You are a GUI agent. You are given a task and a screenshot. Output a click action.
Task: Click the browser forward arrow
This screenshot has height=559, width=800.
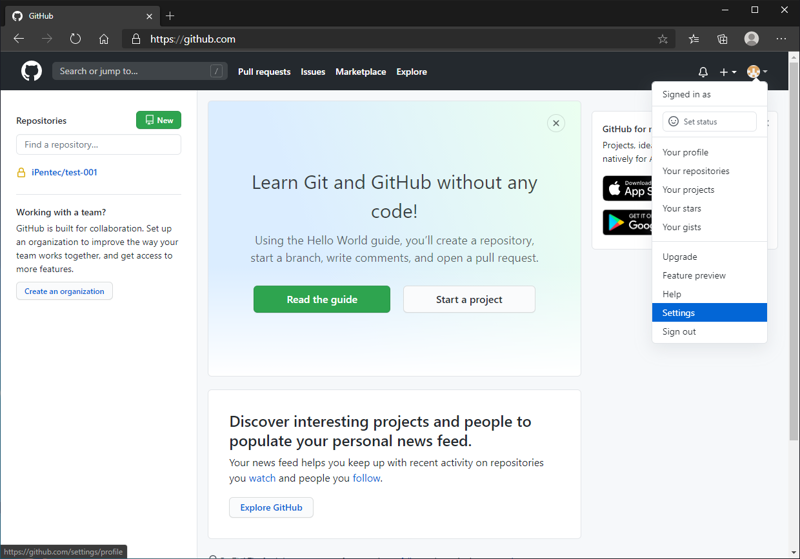click(47, 39)
